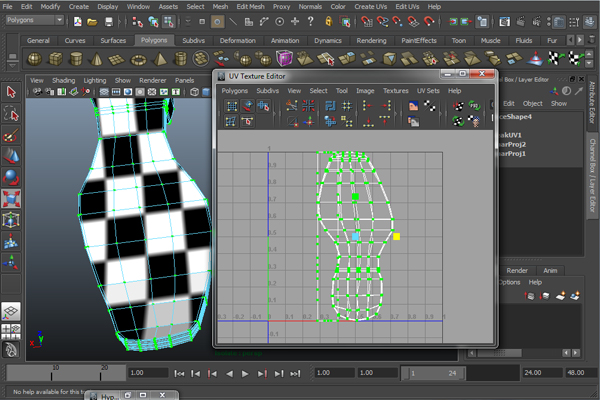
Task: Click the UV editor image display icon
Action: (413, 106)
